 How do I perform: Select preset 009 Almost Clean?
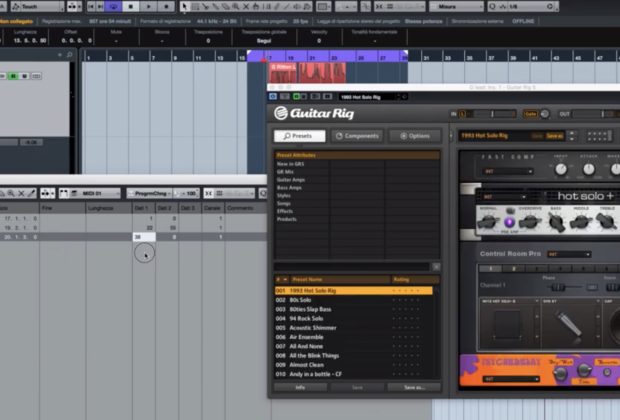click(354, 365)
